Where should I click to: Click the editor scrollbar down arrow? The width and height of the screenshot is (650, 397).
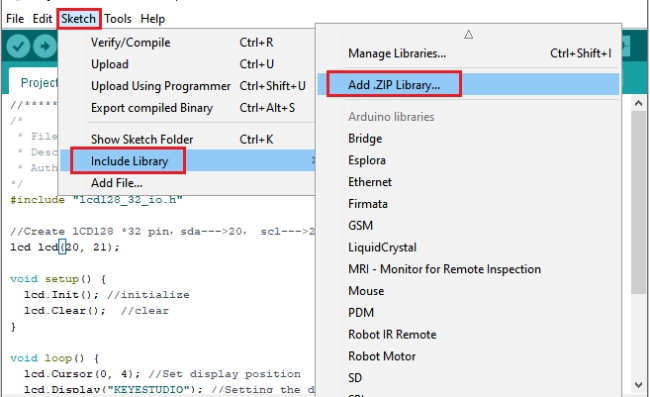[638, 385]
